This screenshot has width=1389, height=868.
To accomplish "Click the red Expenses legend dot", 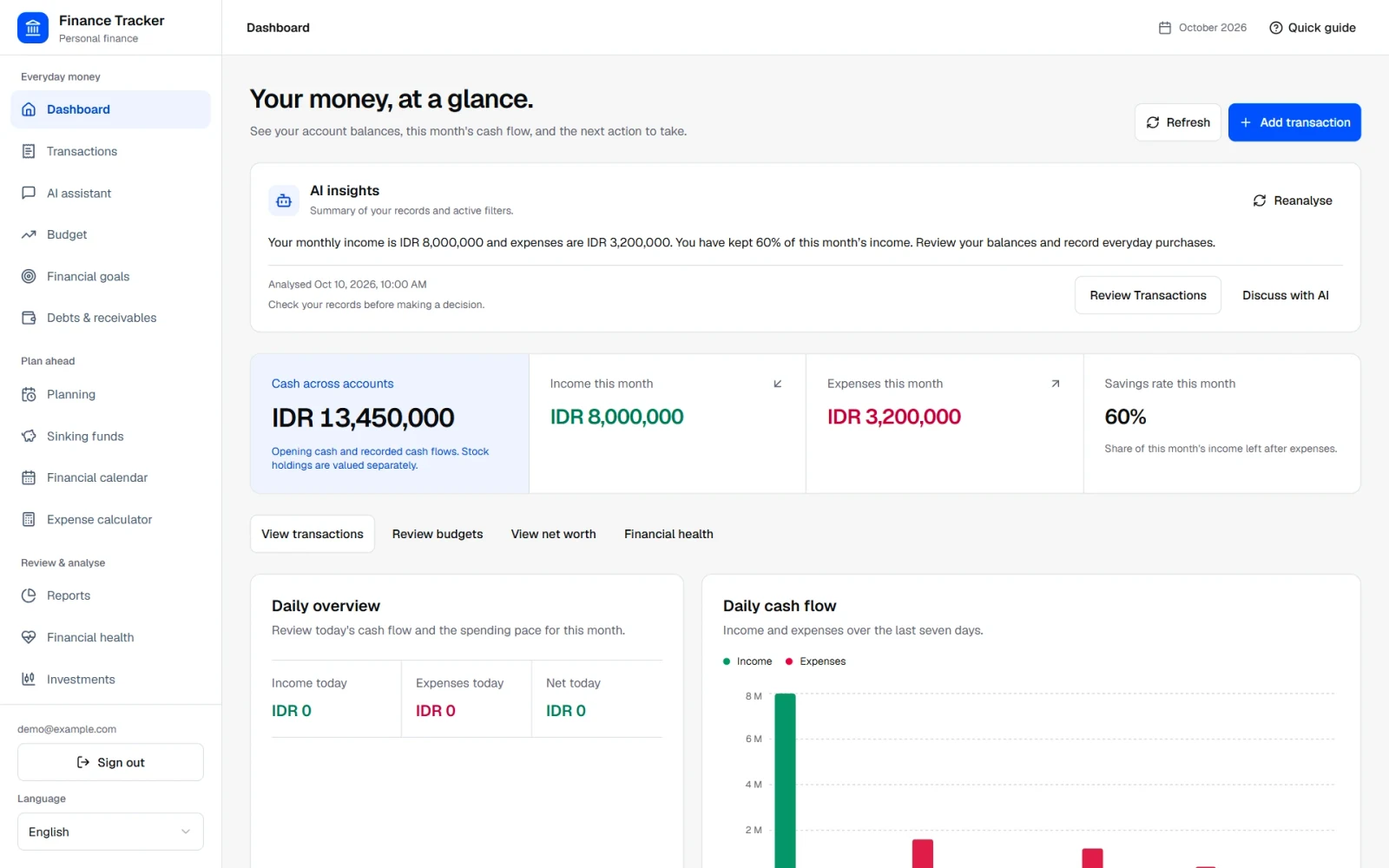I will click(789, 661).
